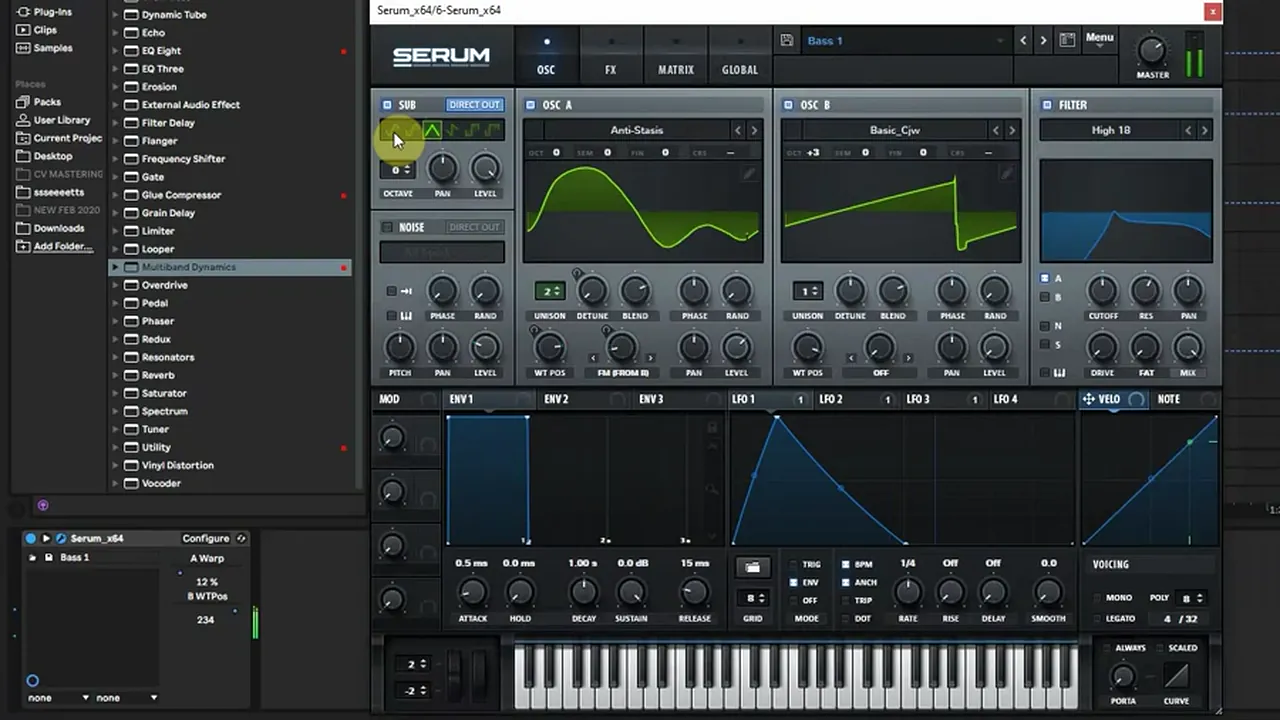The height and width of the screenshot is (720, 1280).
Task: Toggle the LFO BPM sync checkbox
Action: click(845, 565)
